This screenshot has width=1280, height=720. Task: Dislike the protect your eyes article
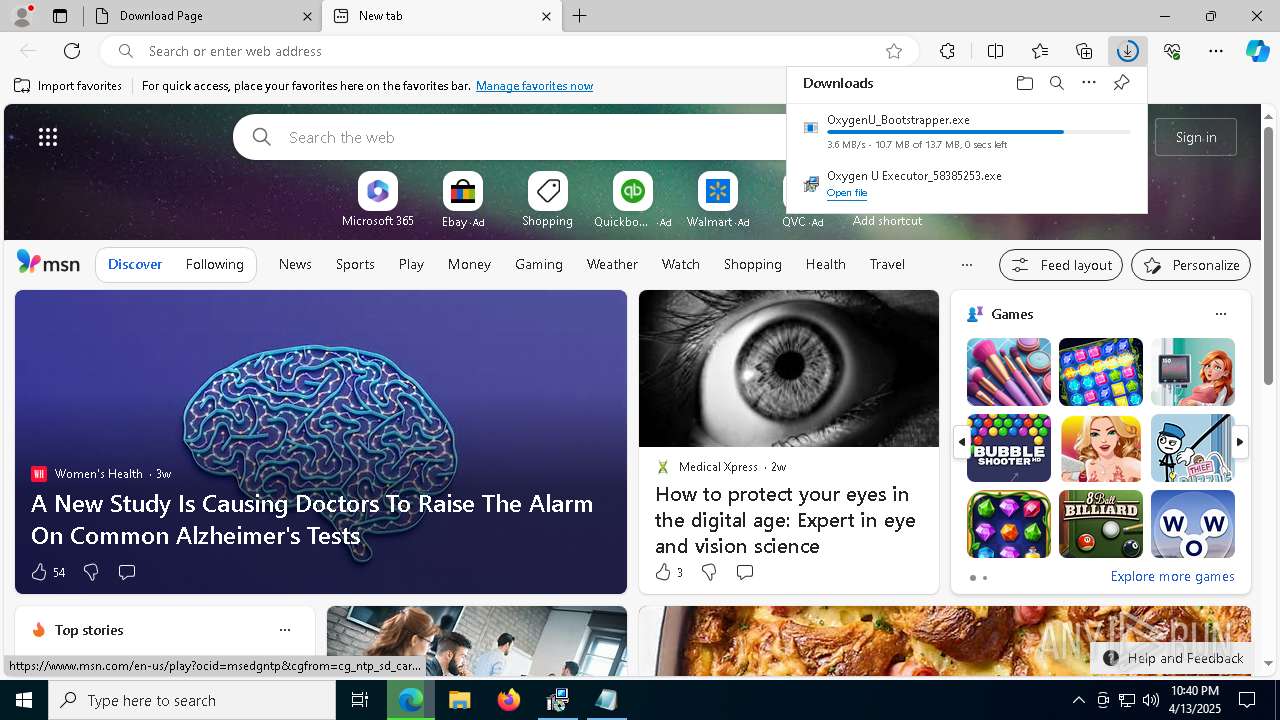click(x=709, y=572)
